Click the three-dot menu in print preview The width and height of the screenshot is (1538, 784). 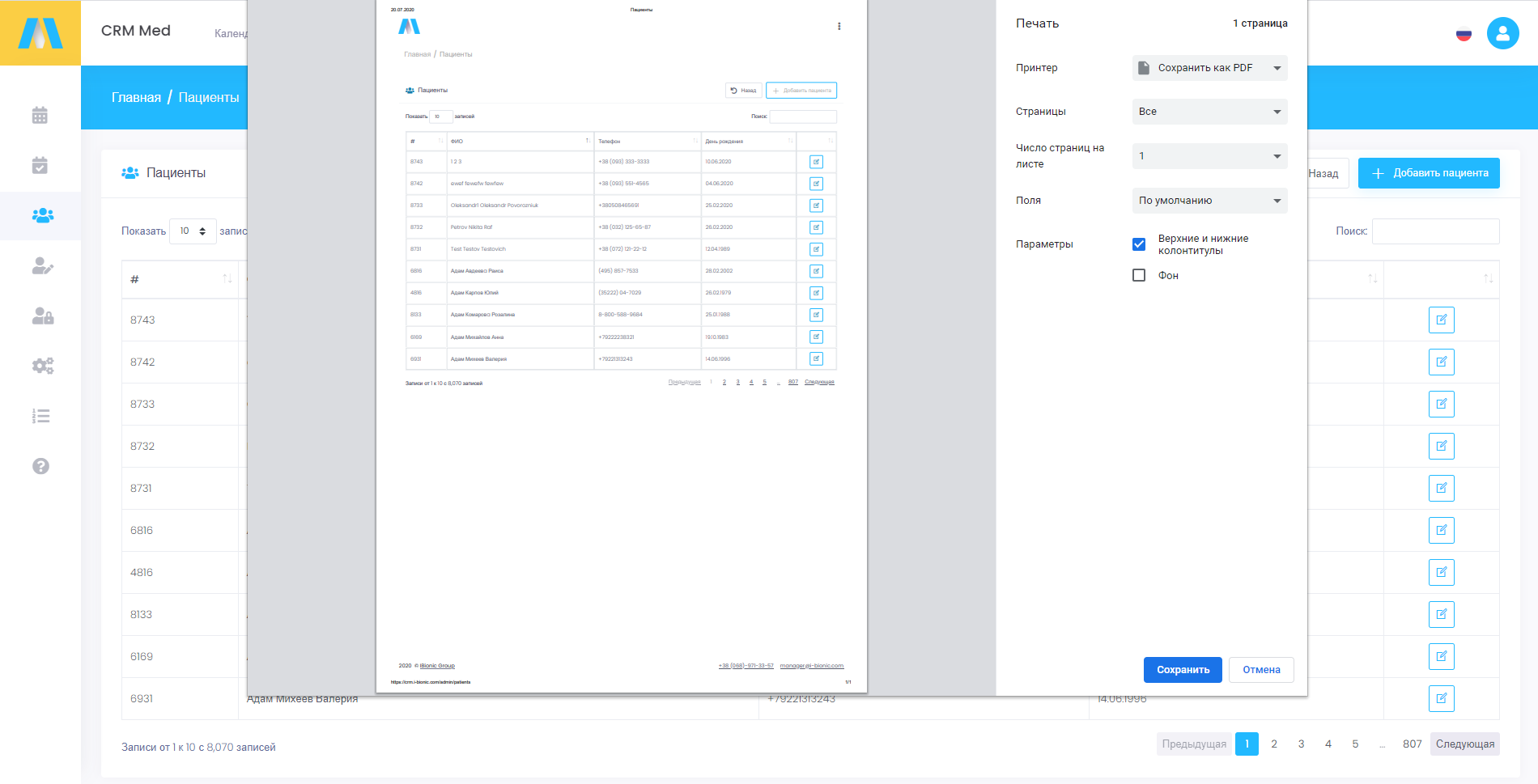pos(839,26)
